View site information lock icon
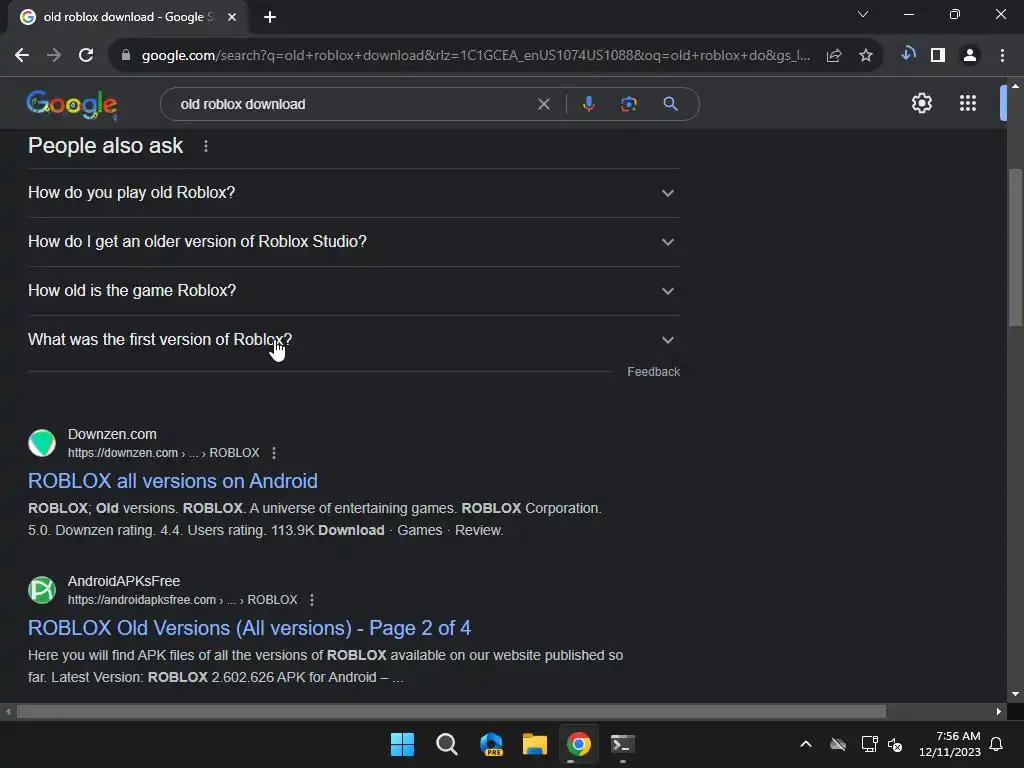 pos(126,56)
